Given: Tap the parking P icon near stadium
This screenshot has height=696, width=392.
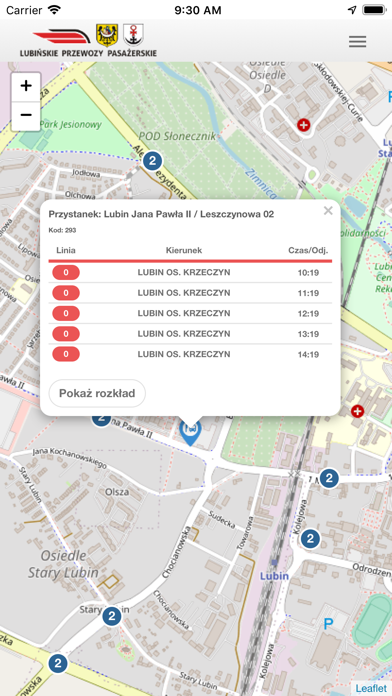Looking at the screenshot, I should (x=328, y=625).
